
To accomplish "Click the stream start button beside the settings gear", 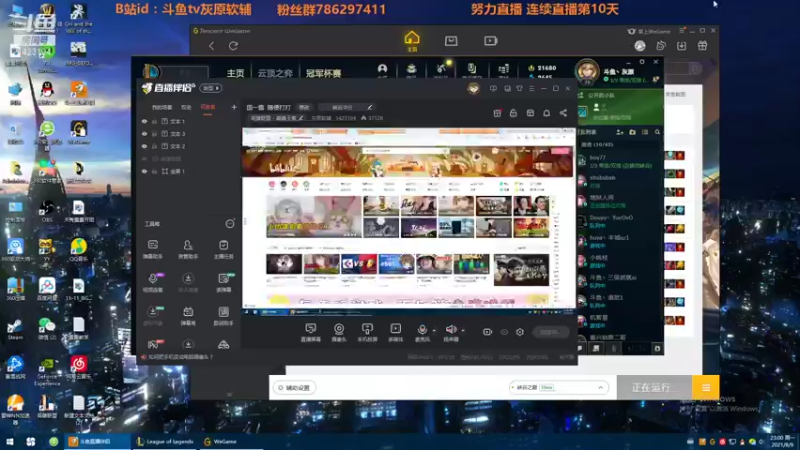I will tap(551, 332).
